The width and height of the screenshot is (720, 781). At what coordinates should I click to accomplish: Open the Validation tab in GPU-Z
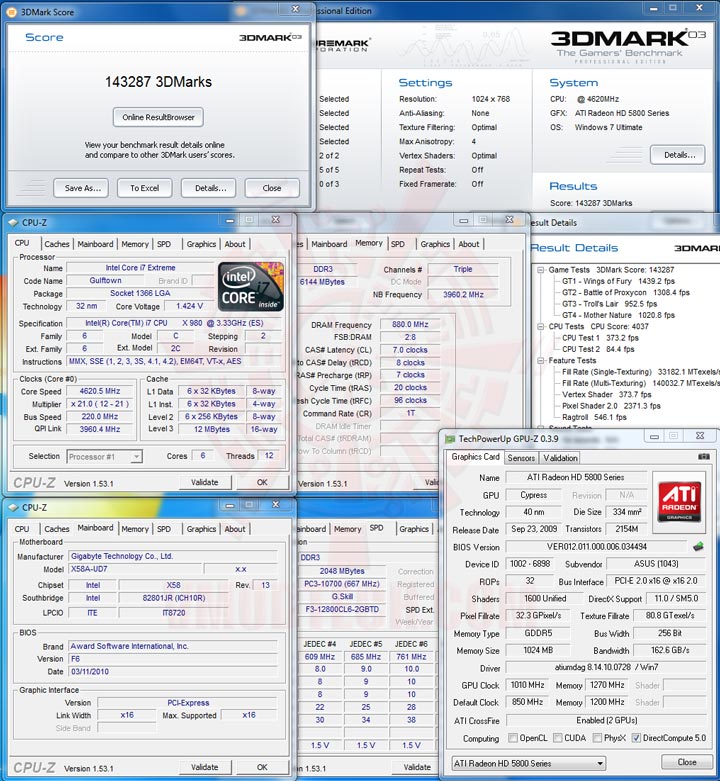click(x=560, y=458)
